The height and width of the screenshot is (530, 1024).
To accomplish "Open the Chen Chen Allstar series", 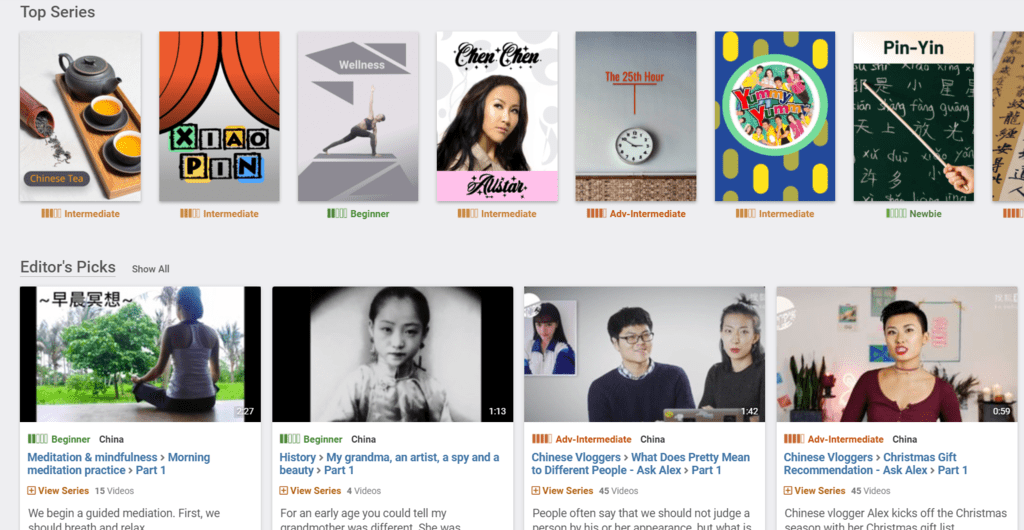I will 497,116.
